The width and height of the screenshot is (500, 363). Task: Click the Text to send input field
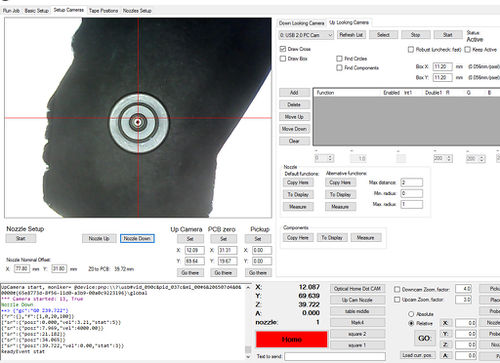coord(335,357)
